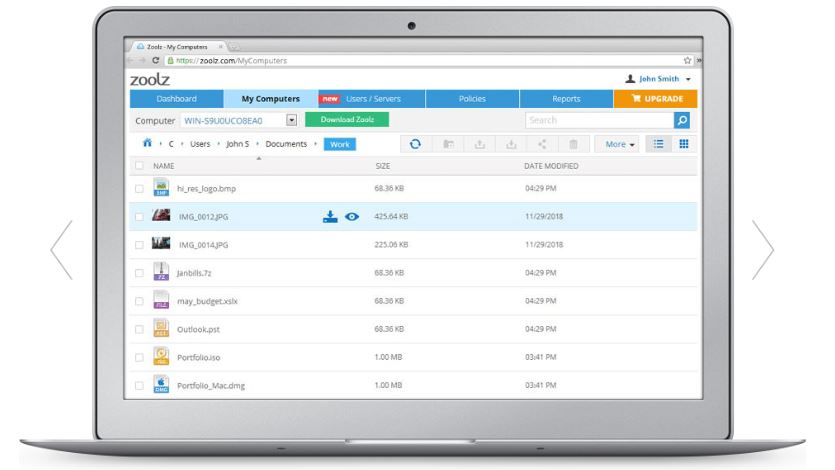This screenshot has width=835, height=470.
Task: Open the Reports tab
Action: [566, 98]
